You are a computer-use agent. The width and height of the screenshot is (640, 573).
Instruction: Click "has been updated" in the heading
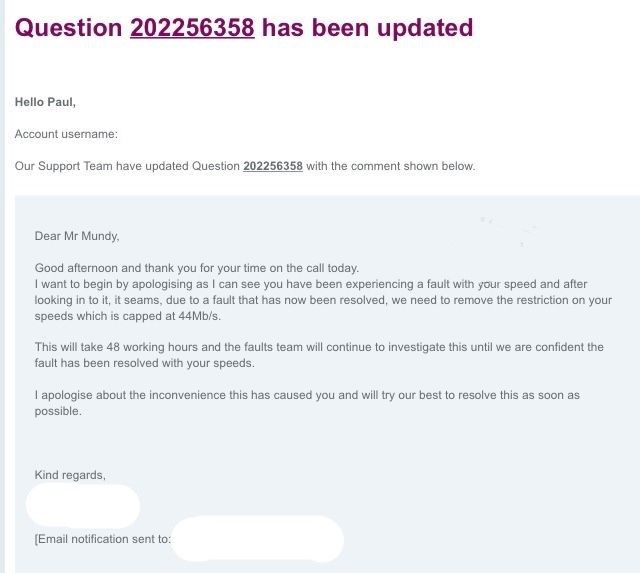(367, 27)
